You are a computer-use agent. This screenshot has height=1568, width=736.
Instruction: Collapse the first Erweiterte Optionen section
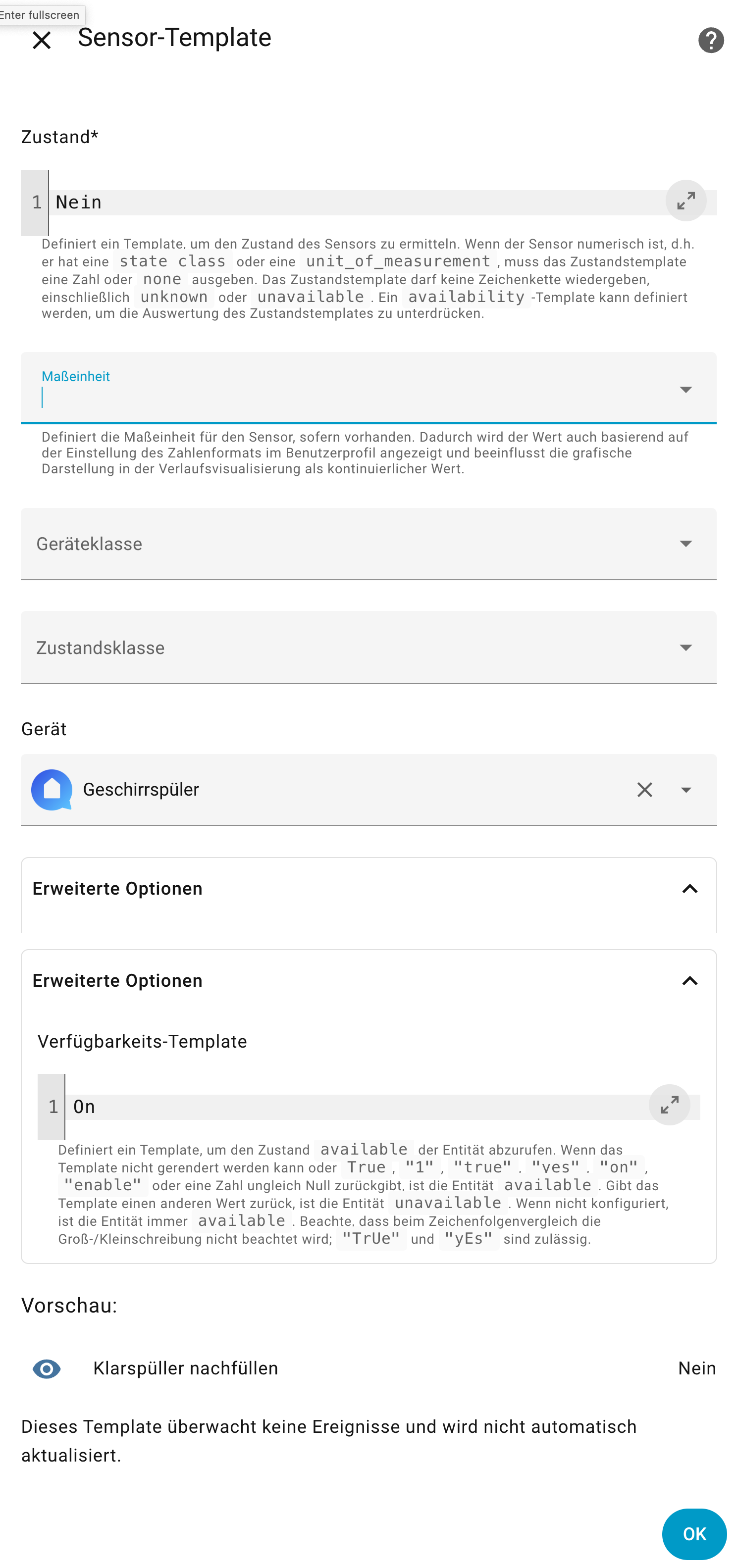pyautogui.click(x=689, y=889)
